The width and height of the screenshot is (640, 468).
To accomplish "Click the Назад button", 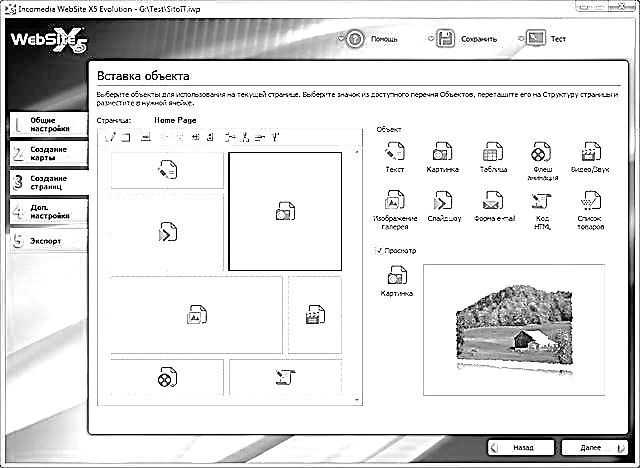I will (521, 448).
